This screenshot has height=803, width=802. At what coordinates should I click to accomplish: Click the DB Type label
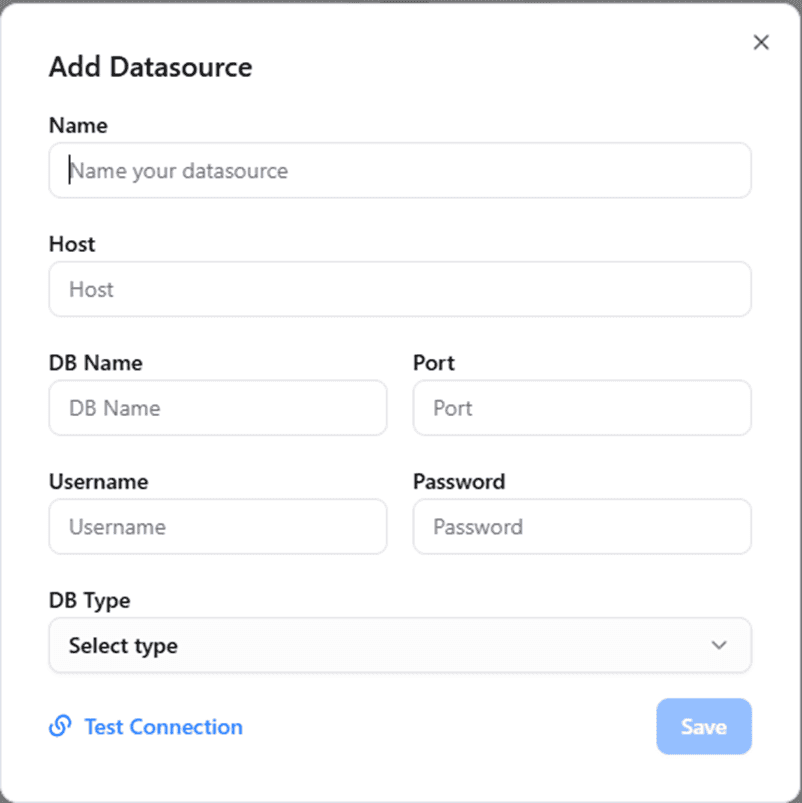pos(90,601)
